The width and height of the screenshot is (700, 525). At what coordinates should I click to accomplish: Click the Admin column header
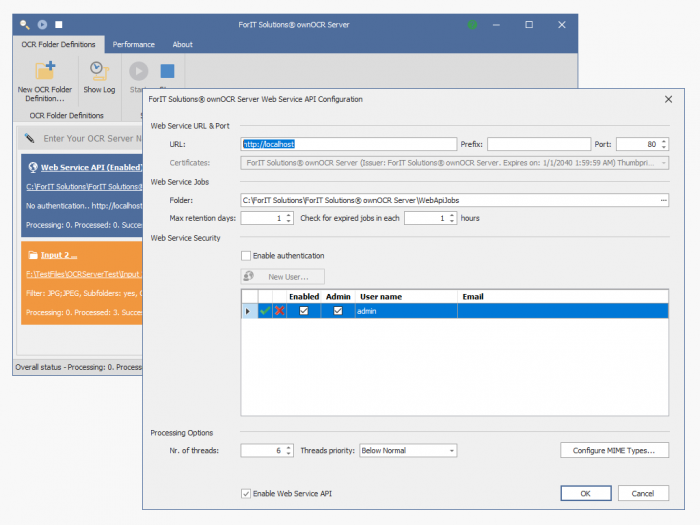(x=338, y=296)
